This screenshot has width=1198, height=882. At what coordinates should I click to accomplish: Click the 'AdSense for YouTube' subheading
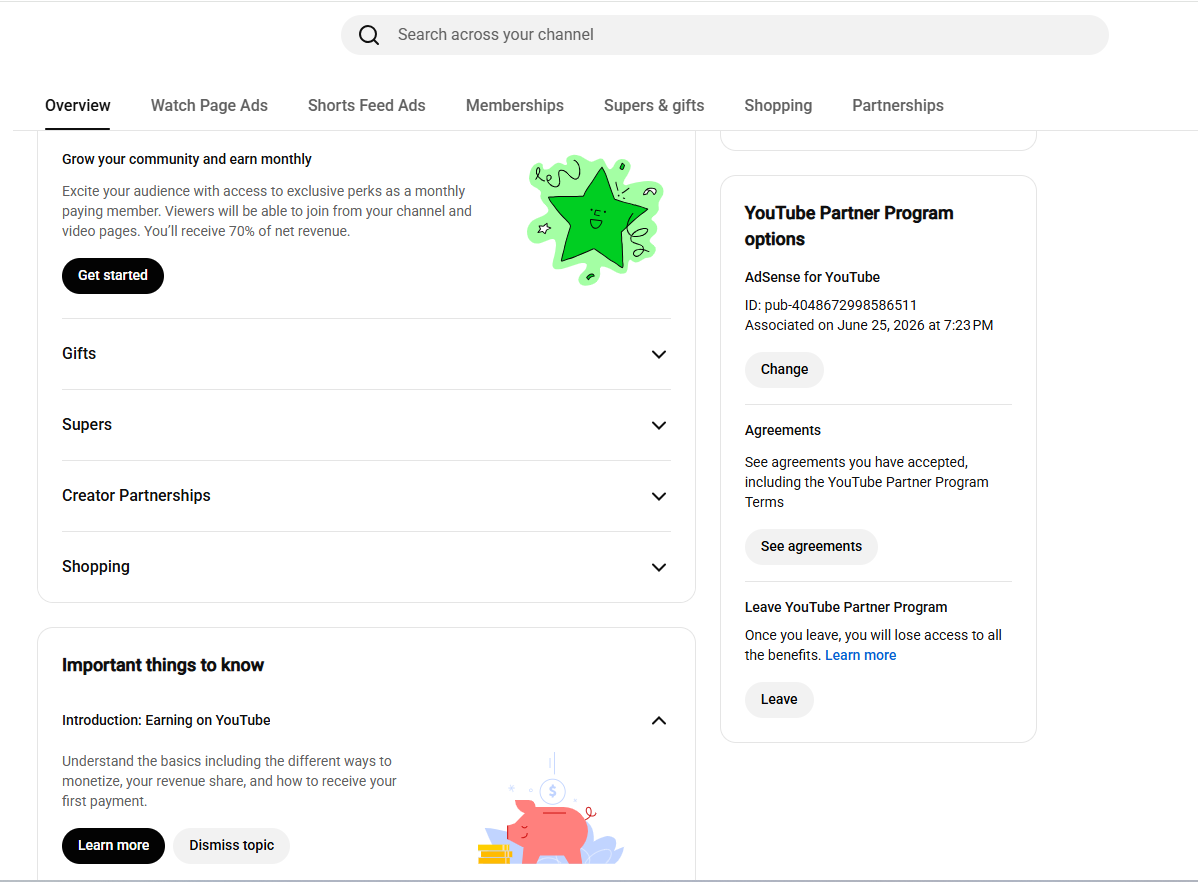coord(812,277)
